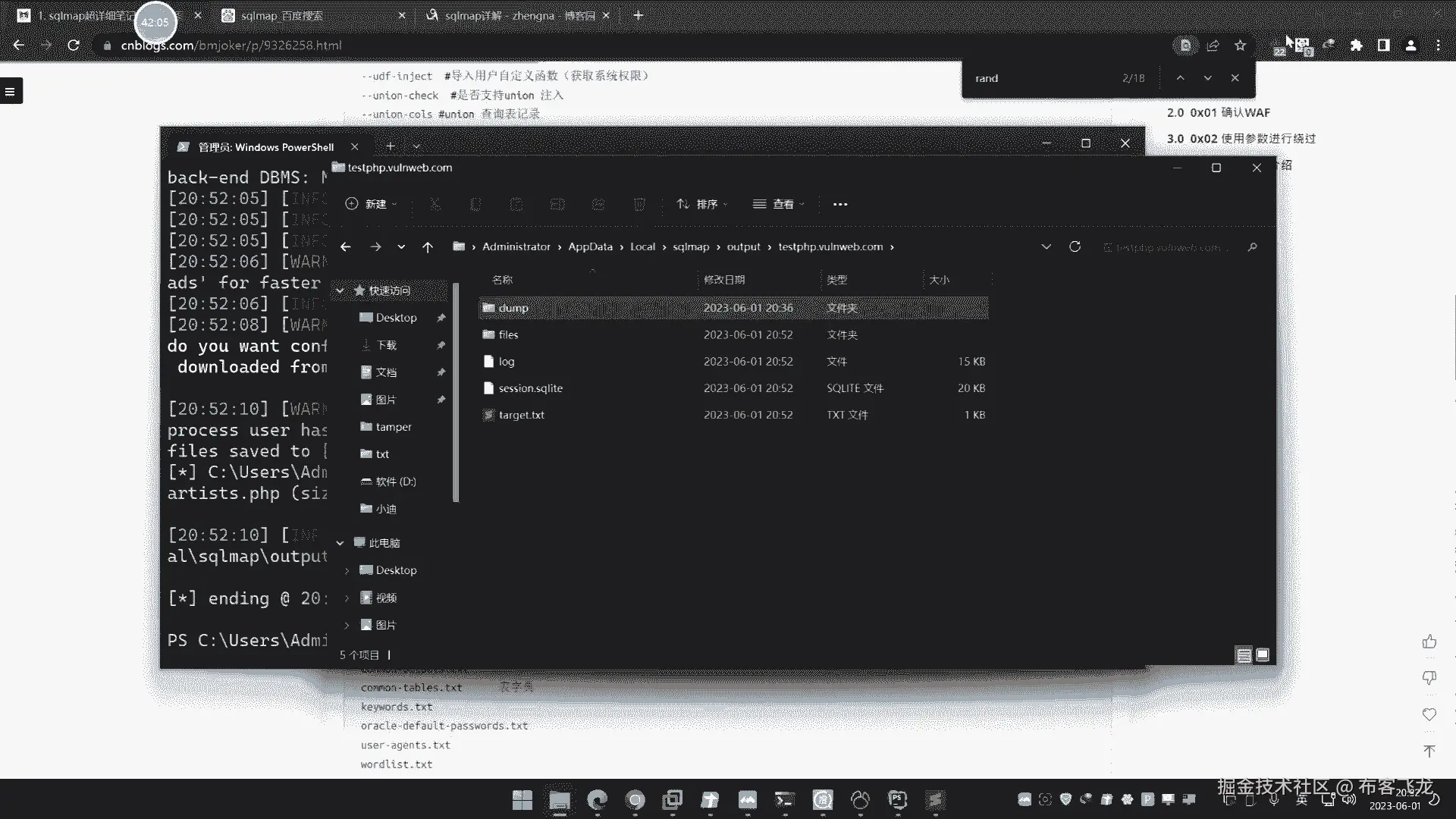Open a new PowerShell tab with plus
The height and width of the screenshot is (819, 1456).
point(390,146)
